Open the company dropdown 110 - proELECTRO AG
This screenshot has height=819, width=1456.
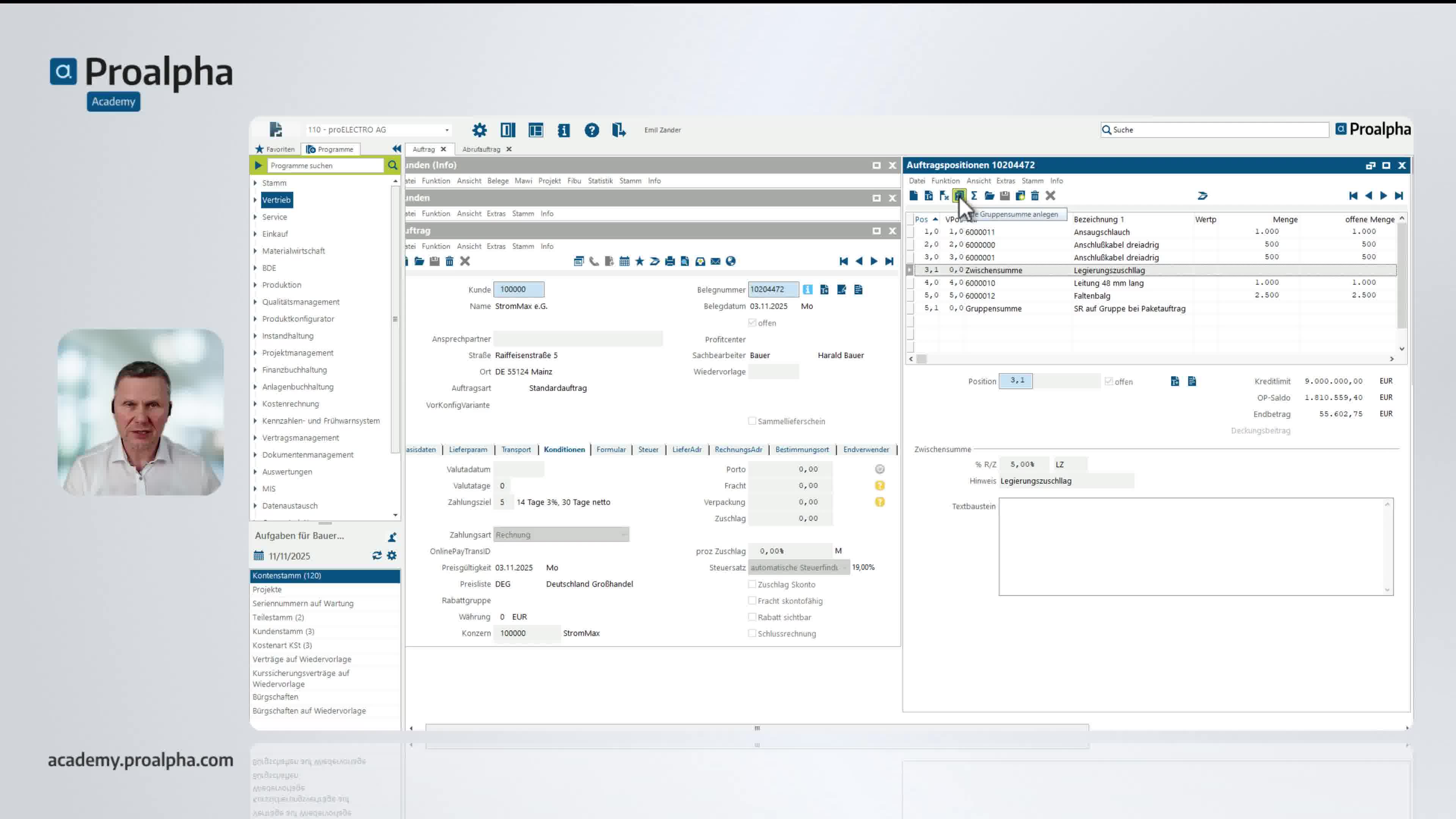[447, 130]
